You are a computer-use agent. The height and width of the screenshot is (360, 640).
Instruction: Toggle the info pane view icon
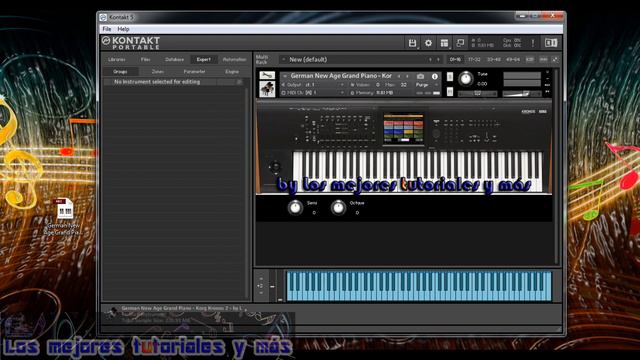(551, 43)
